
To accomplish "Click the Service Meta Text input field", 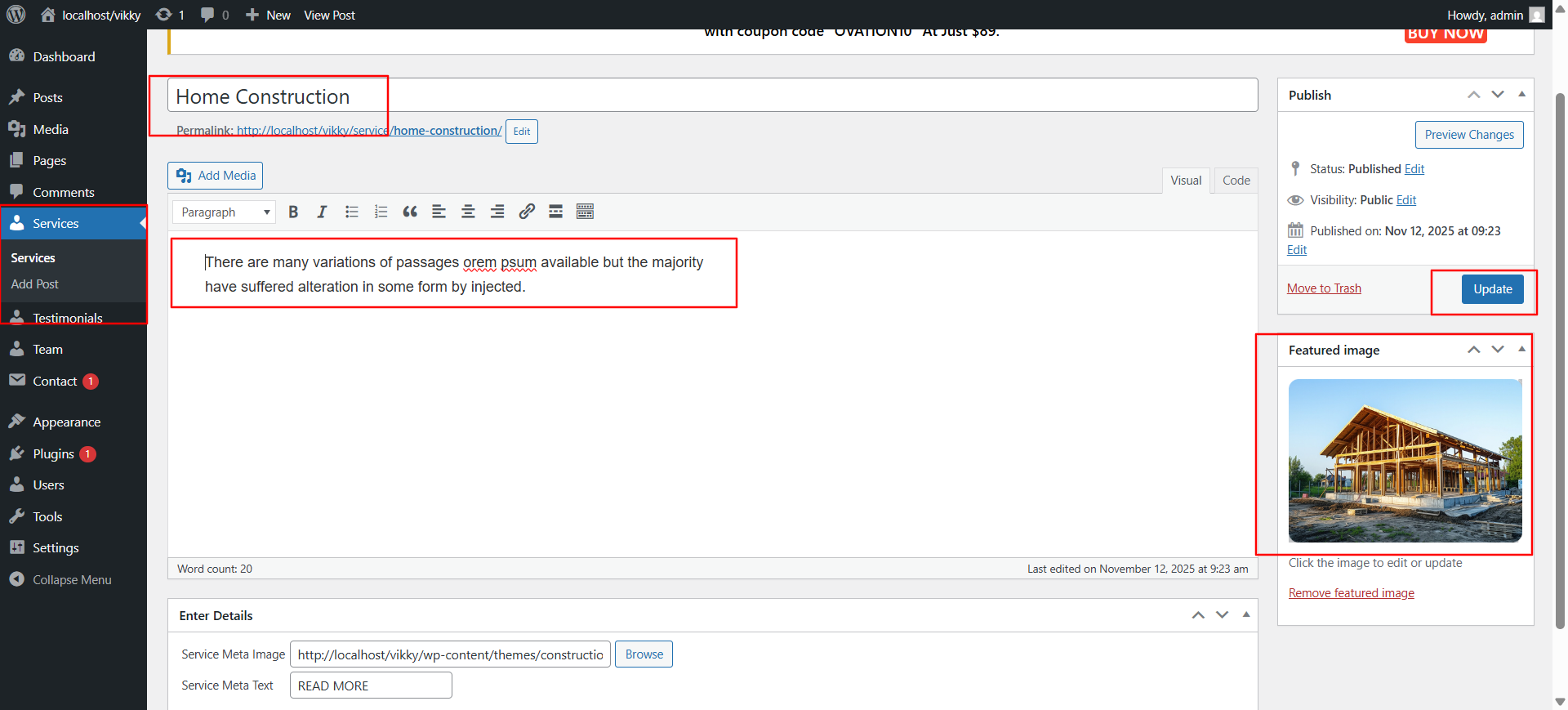I will click(371, 685).
